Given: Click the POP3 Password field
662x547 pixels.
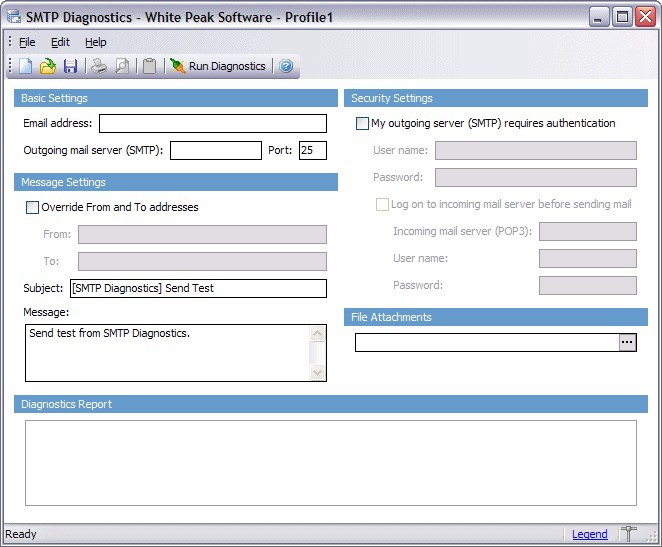Looking at the screenshot, I should [588, 286].
